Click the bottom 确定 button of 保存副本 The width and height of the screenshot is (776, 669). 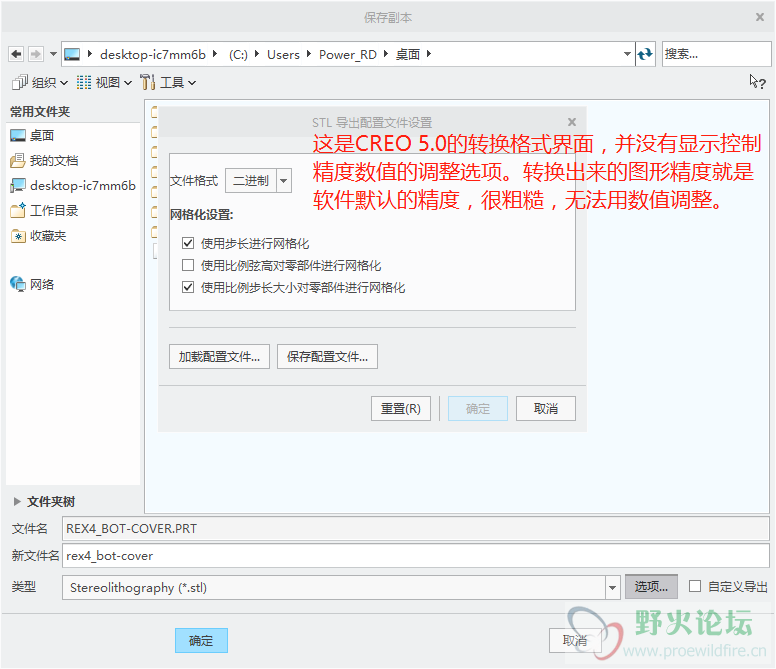click(x=201, y=641)
